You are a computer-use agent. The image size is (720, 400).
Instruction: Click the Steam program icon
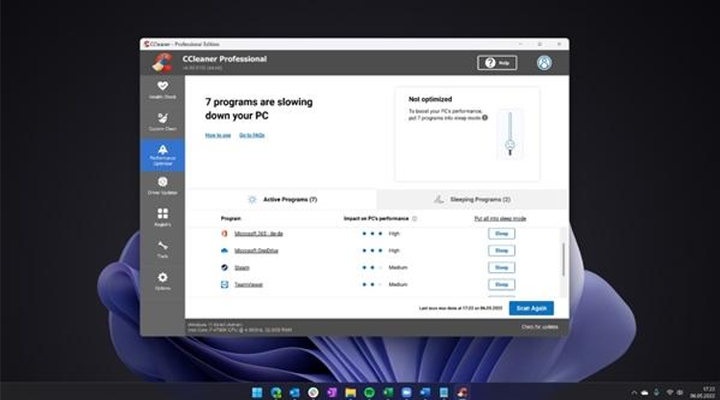(224, 267)
